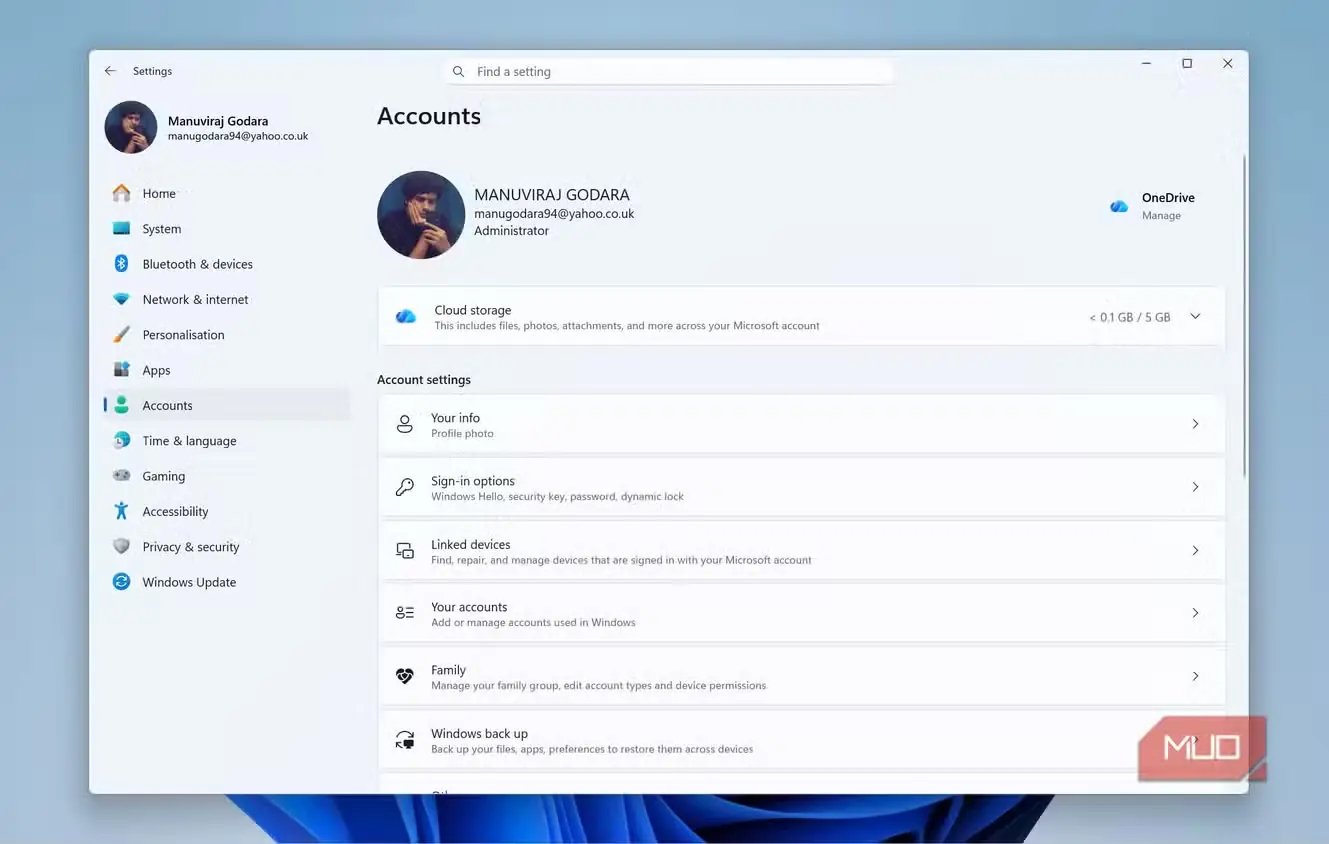Open Family via its right chevron
Viewport: 1329px width, 844px height.
click(x=1195, y=676)
